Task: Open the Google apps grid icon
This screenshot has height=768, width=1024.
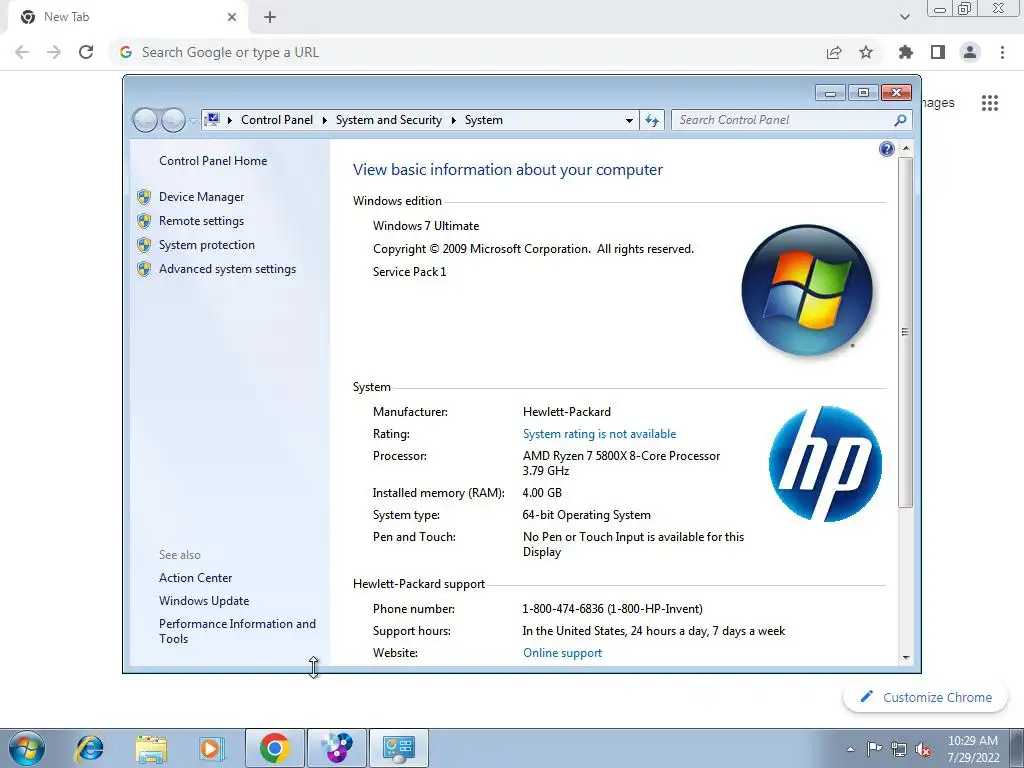Action: [989, 103]
